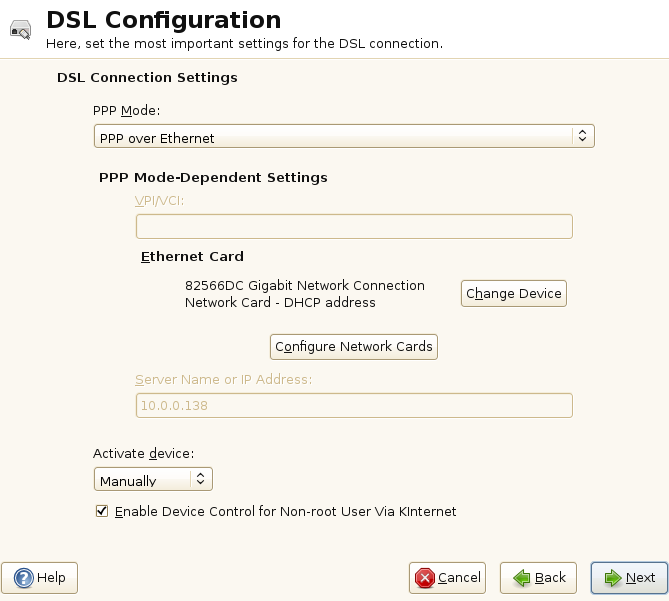Click the 'Enable Device Control for Non-root User' label

pos(285,511)
